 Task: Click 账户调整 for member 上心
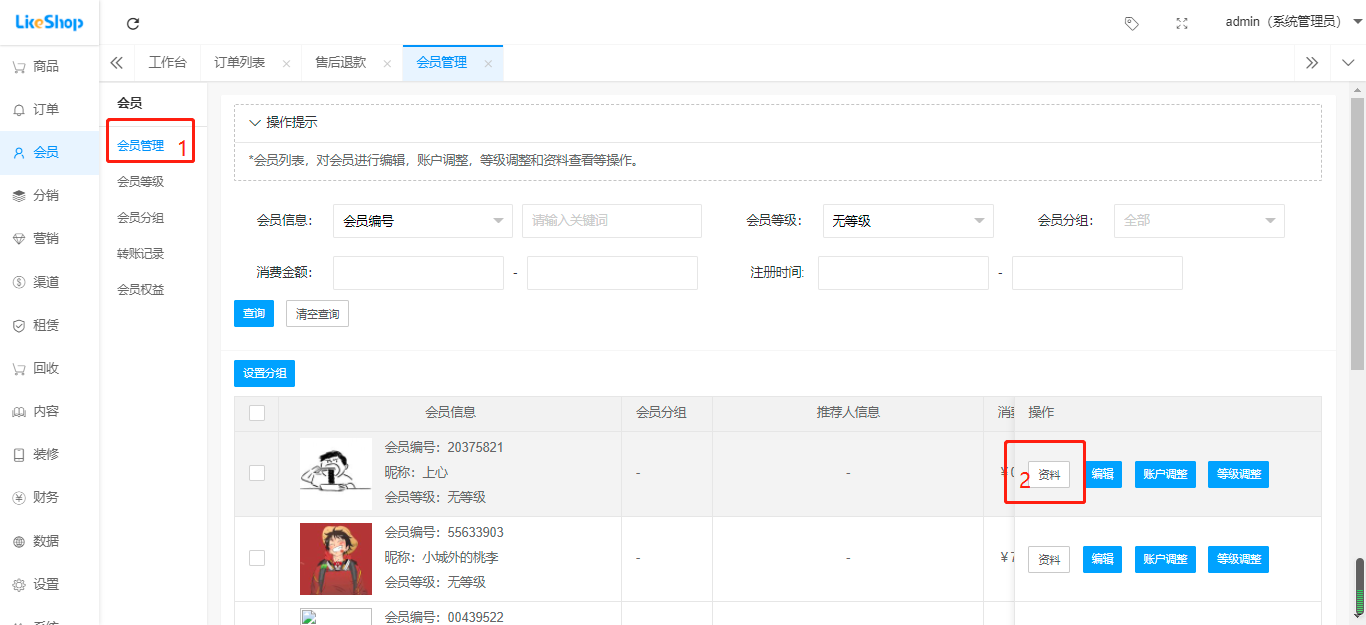(1165, 474)
